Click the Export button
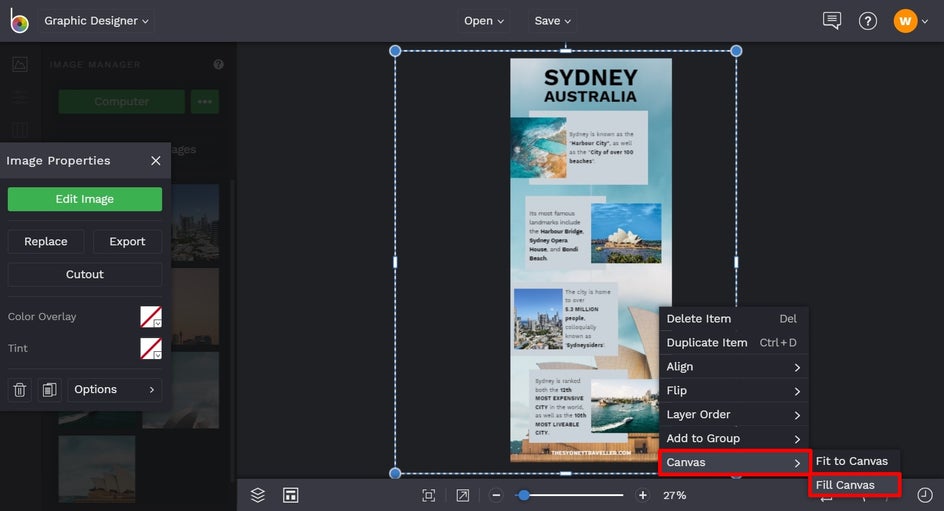Image resolution: width=944 pixels, height=511 pixels. coord(127,241)
